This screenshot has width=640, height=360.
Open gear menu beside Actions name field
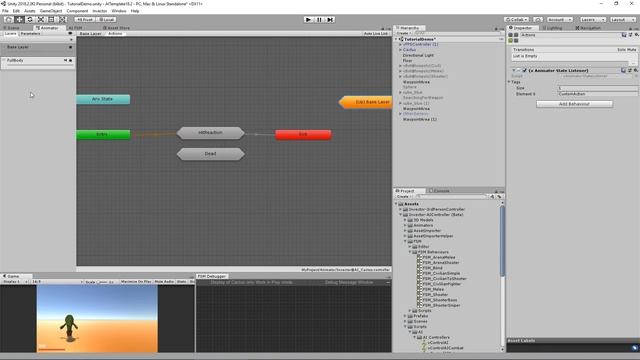click(x=636, y=35)
